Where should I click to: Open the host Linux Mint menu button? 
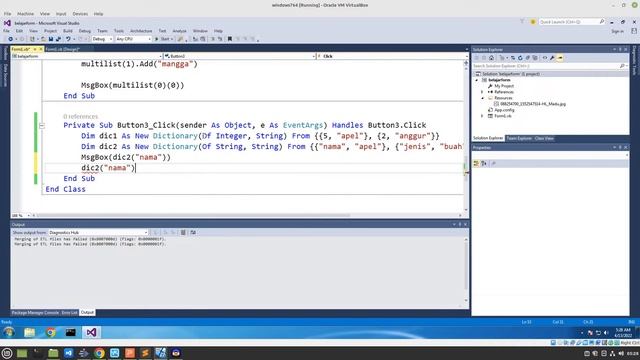tap(7, 353)
